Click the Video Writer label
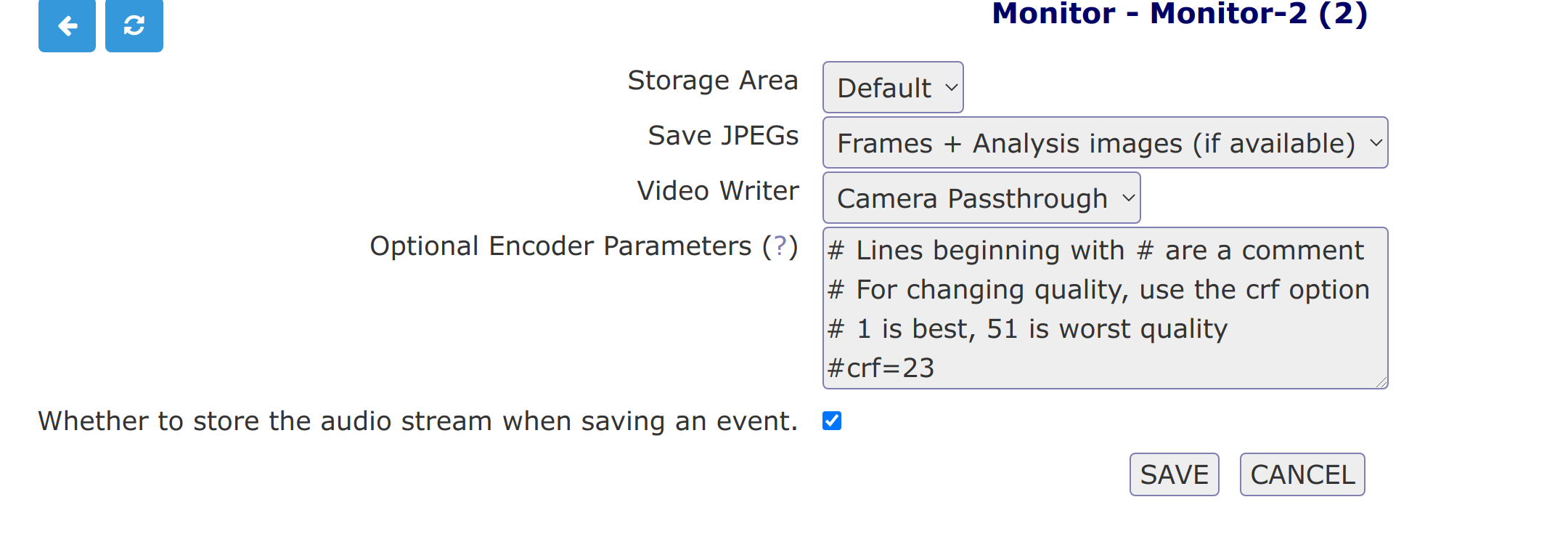1568x550 pixels. coord(718,191)
